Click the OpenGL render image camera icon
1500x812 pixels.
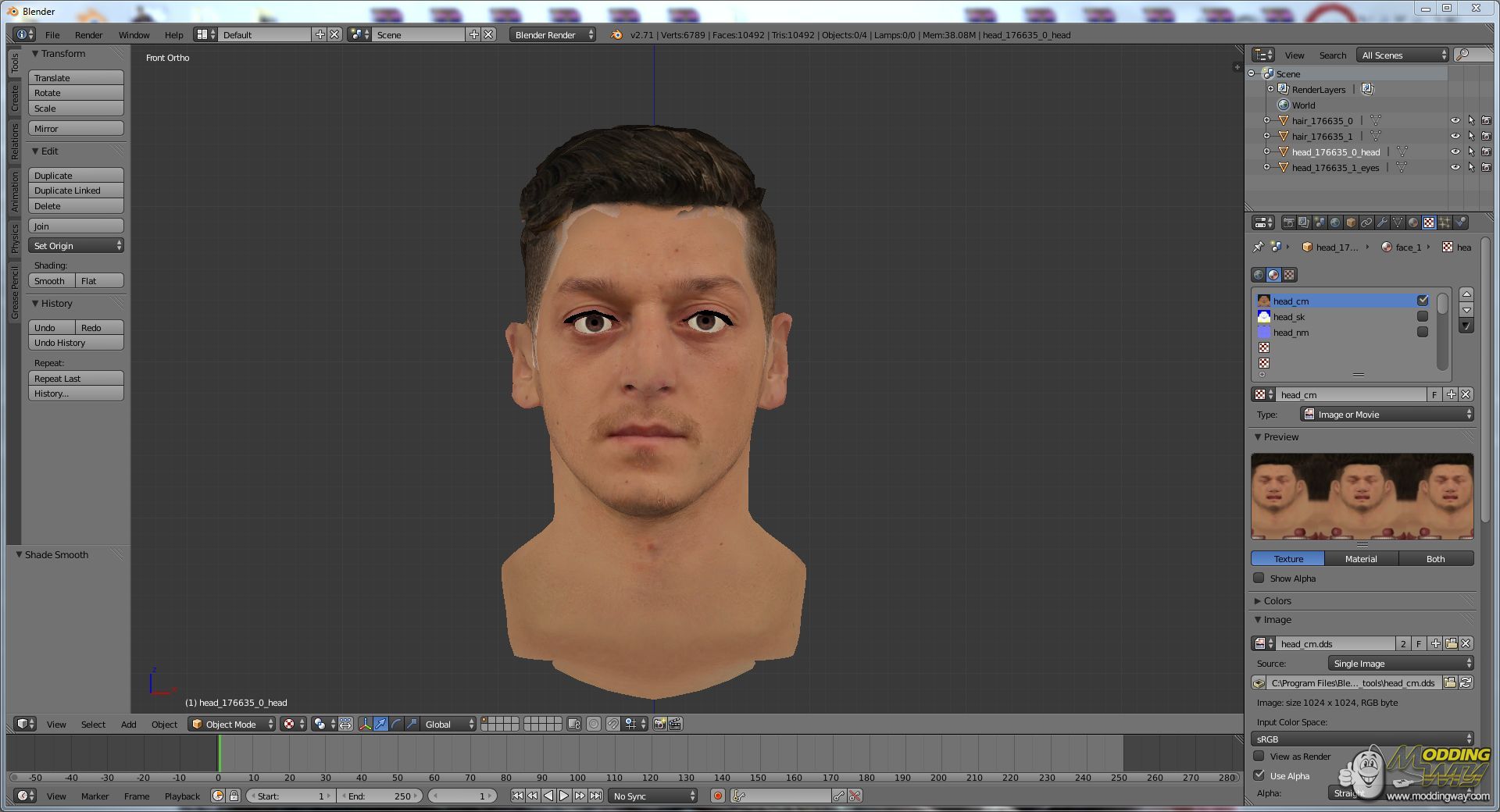pos(659,724)
